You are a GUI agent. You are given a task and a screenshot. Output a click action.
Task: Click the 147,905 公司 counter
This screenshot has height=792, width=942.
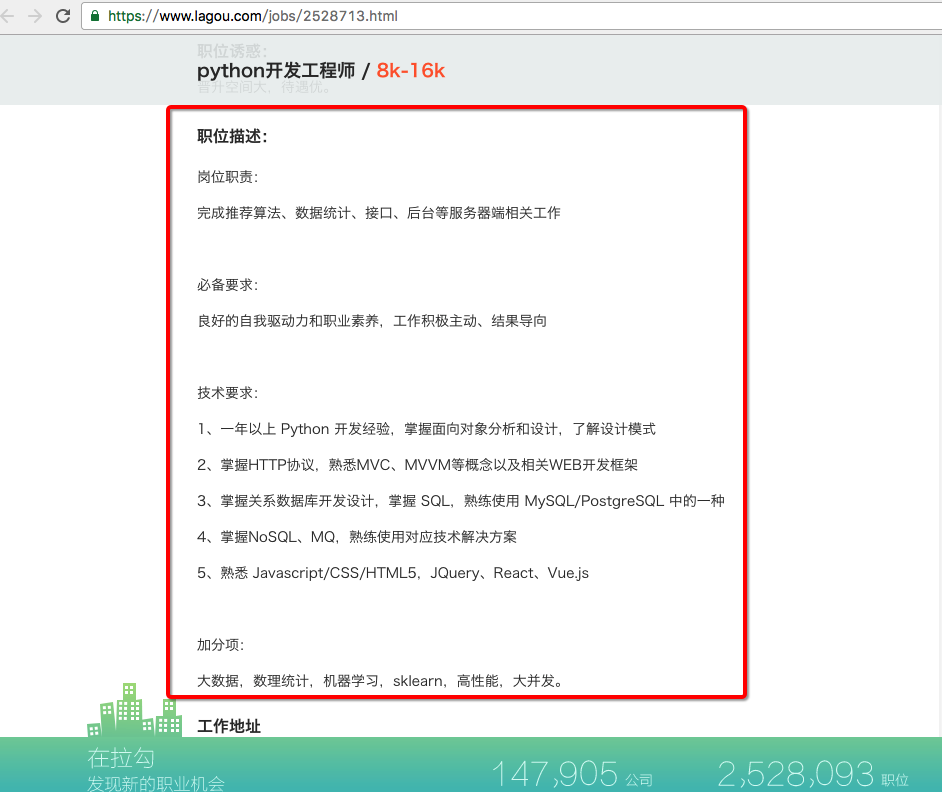pyautogui.click(x=571, y=774)
